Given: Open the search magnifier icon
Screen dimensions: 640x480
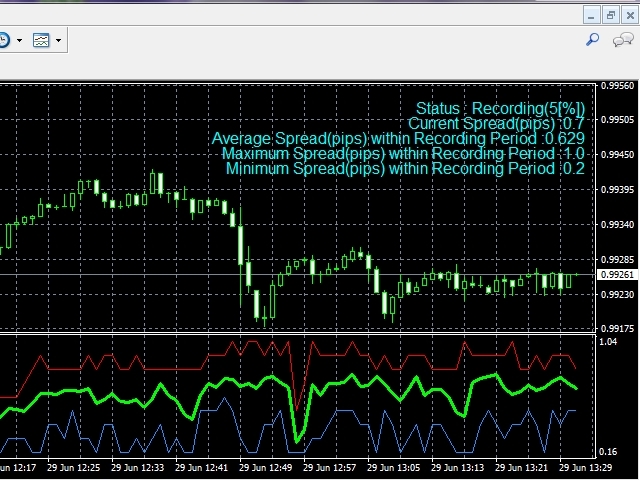Looking at the screenshot, I should 592,40.
